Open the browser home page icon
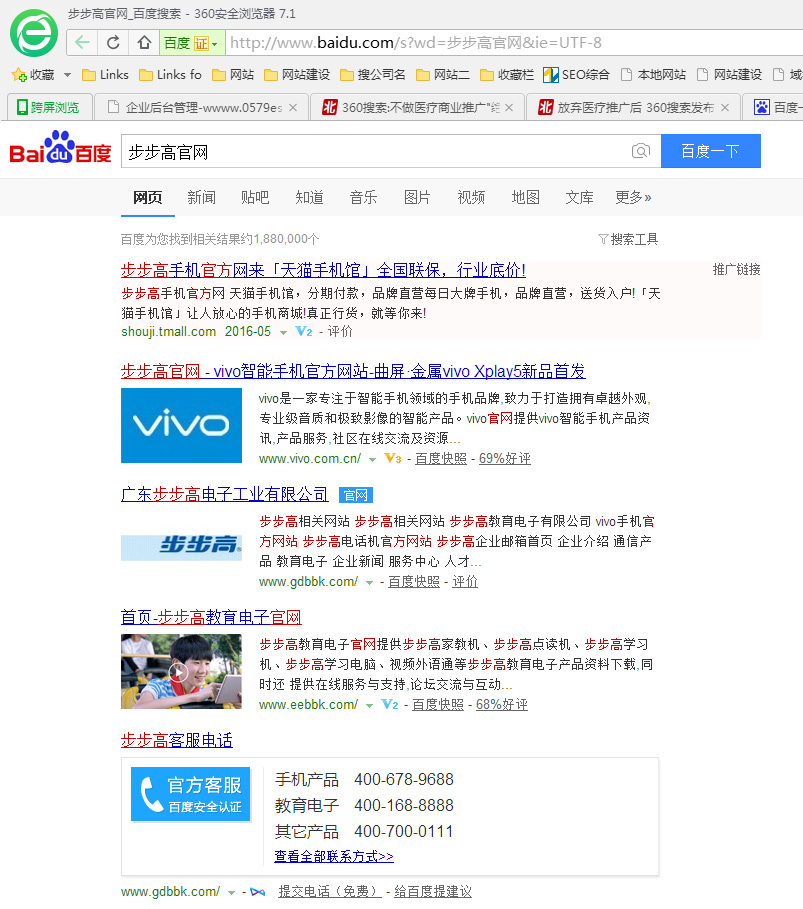803x909 pixels. click(144, 42)
